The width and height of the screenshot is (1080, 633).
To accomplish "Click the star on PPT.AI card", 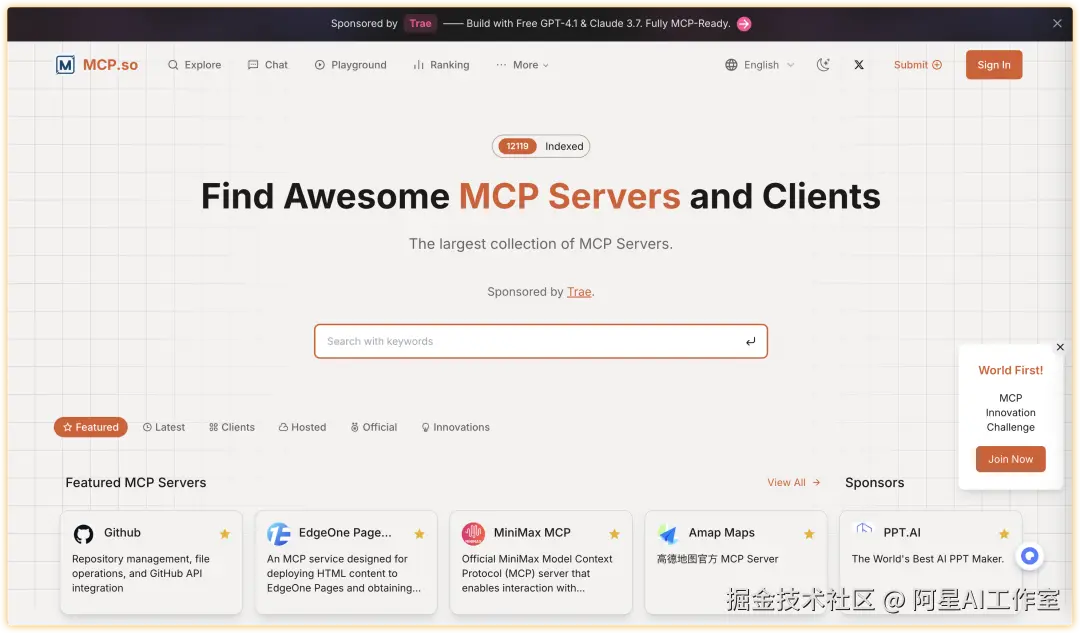I will pyautogui.click(x=1004, y=534).
